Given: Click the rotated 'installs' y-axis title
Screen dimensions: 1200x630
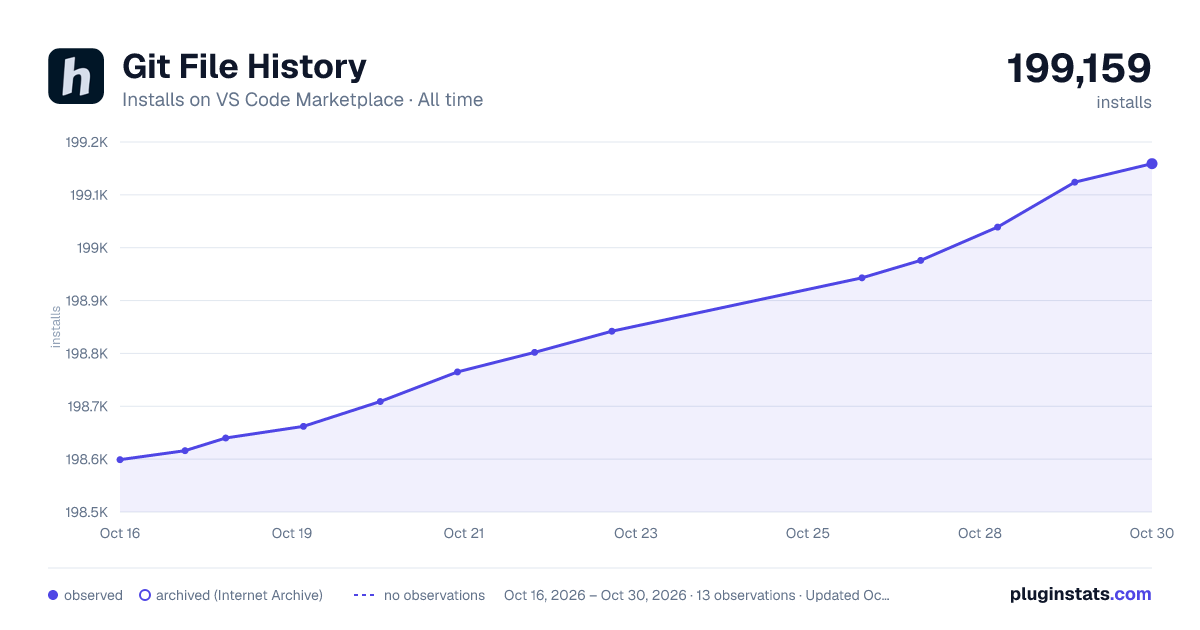Looking at the screenshot, I should point(56,327).
